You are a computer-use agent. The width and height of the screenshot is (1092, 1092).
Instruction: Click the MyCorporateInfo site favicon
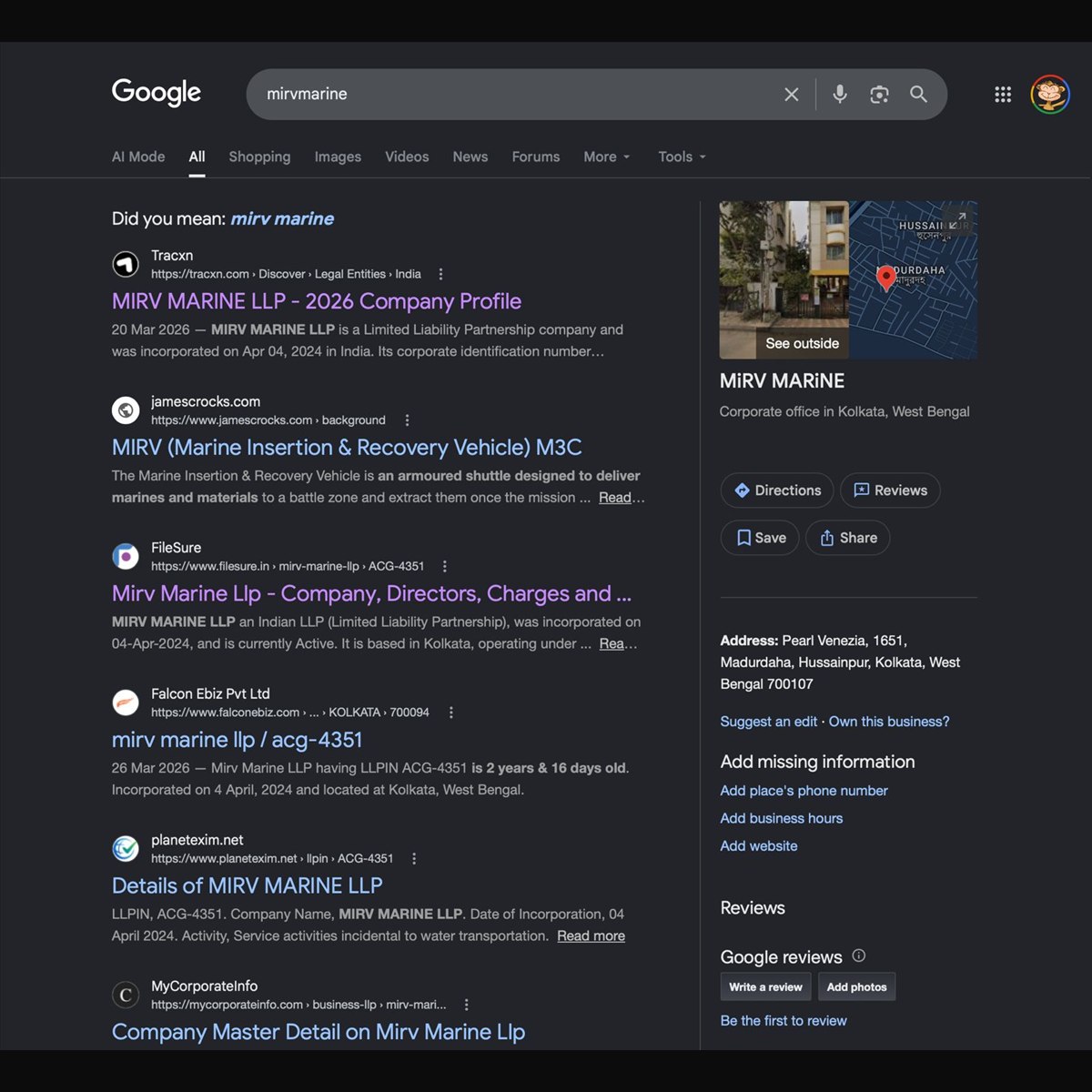click(126, 995)
